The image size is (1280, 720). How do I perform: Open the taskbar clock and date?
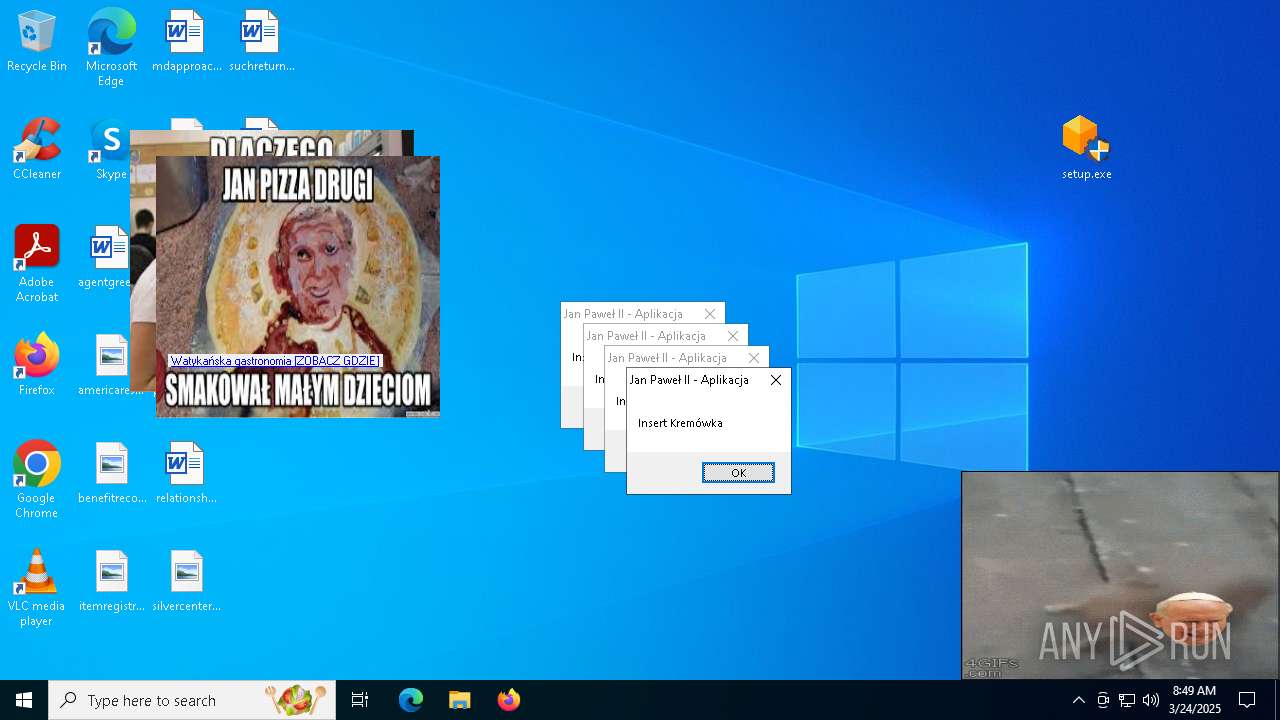pyautogui.click(x=1194, y=700)
